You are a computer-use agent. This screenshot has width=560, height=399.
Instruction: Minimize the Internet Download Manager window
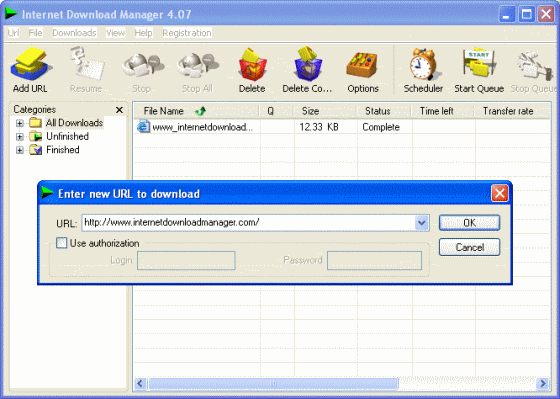[x=507, y=15]
